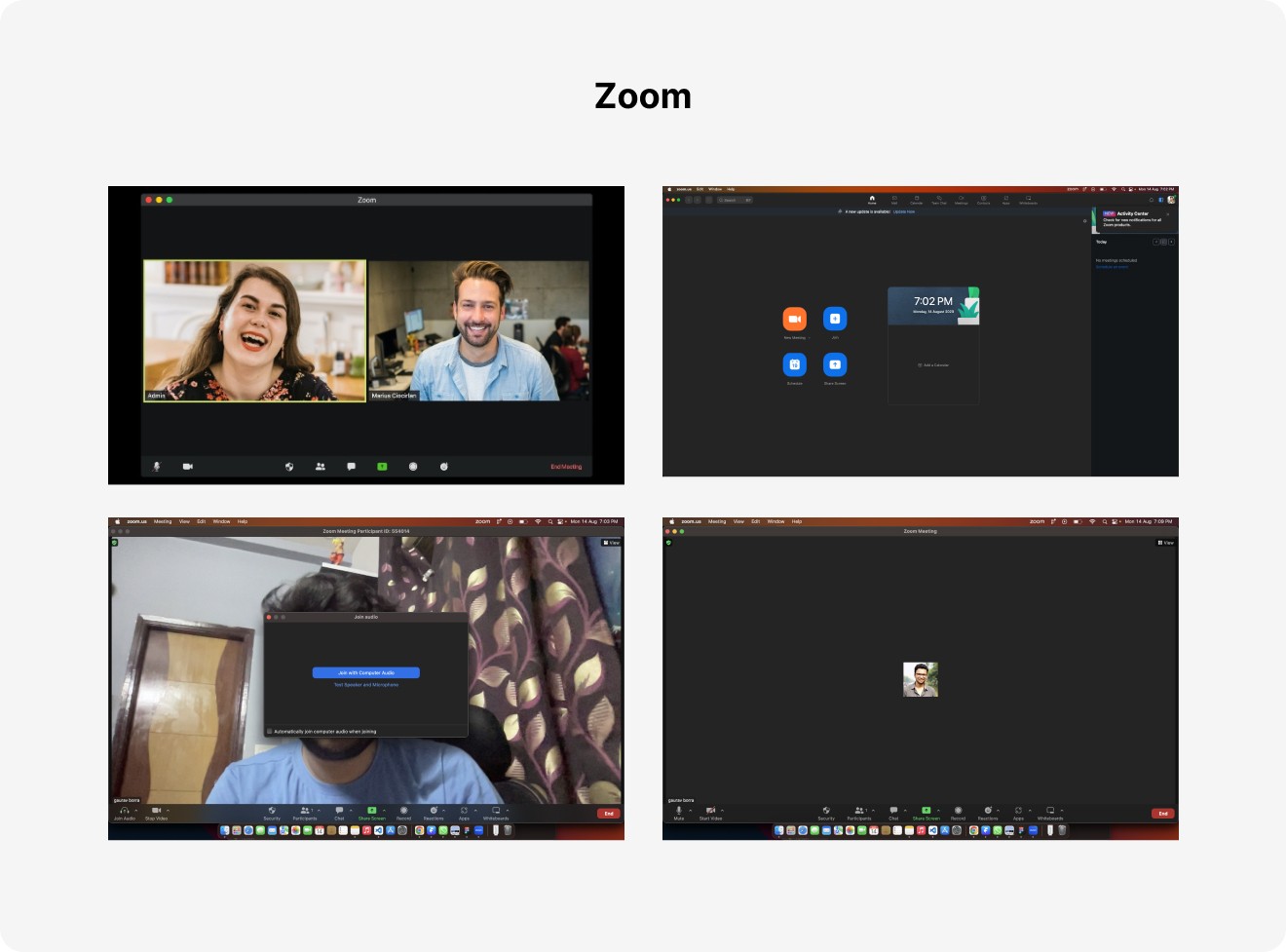The height and width of the screenshot is (952, 1286).
Task: Open View button in profile-photo meeting
Action: pyautogui.click(x=1165, y=543)
